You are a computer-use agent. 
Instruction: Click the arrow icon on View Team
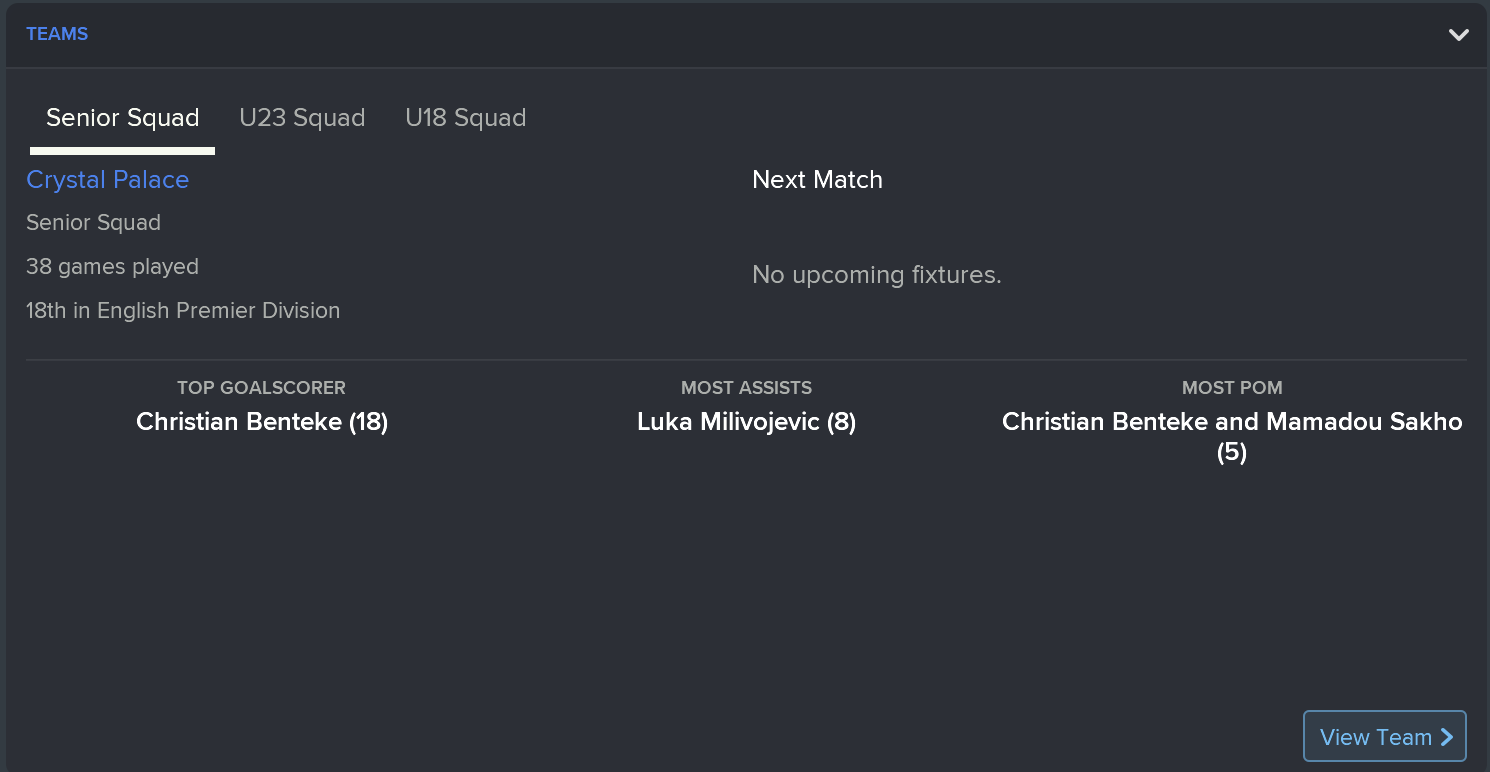coord(1446,737)
